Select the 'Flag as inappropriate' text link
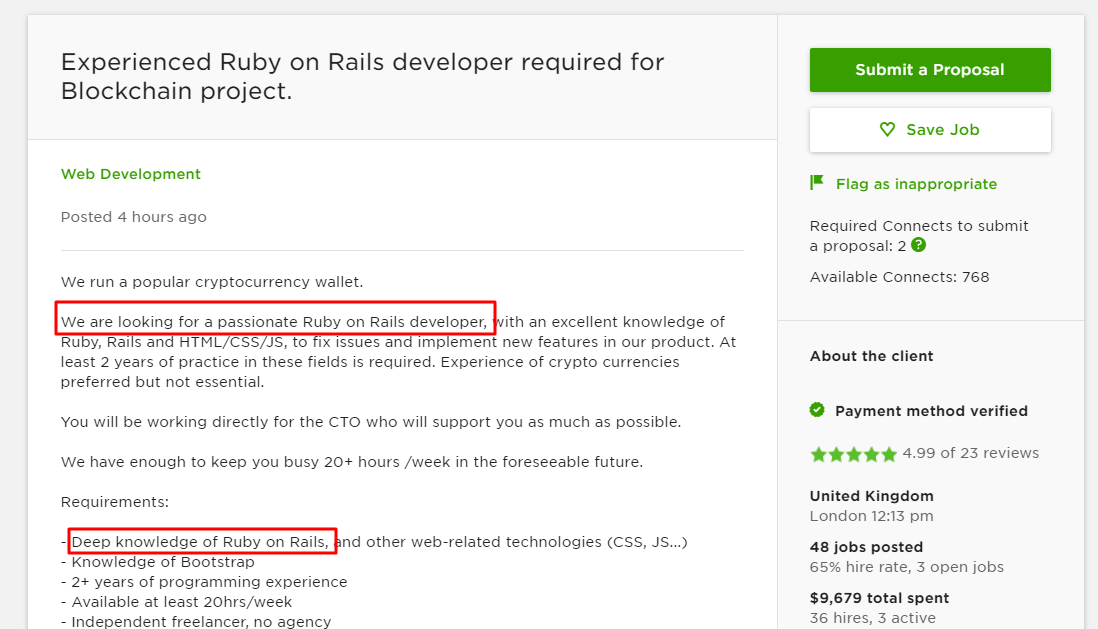This screenshot has width=1098, height=629. [x=916, y=184]
